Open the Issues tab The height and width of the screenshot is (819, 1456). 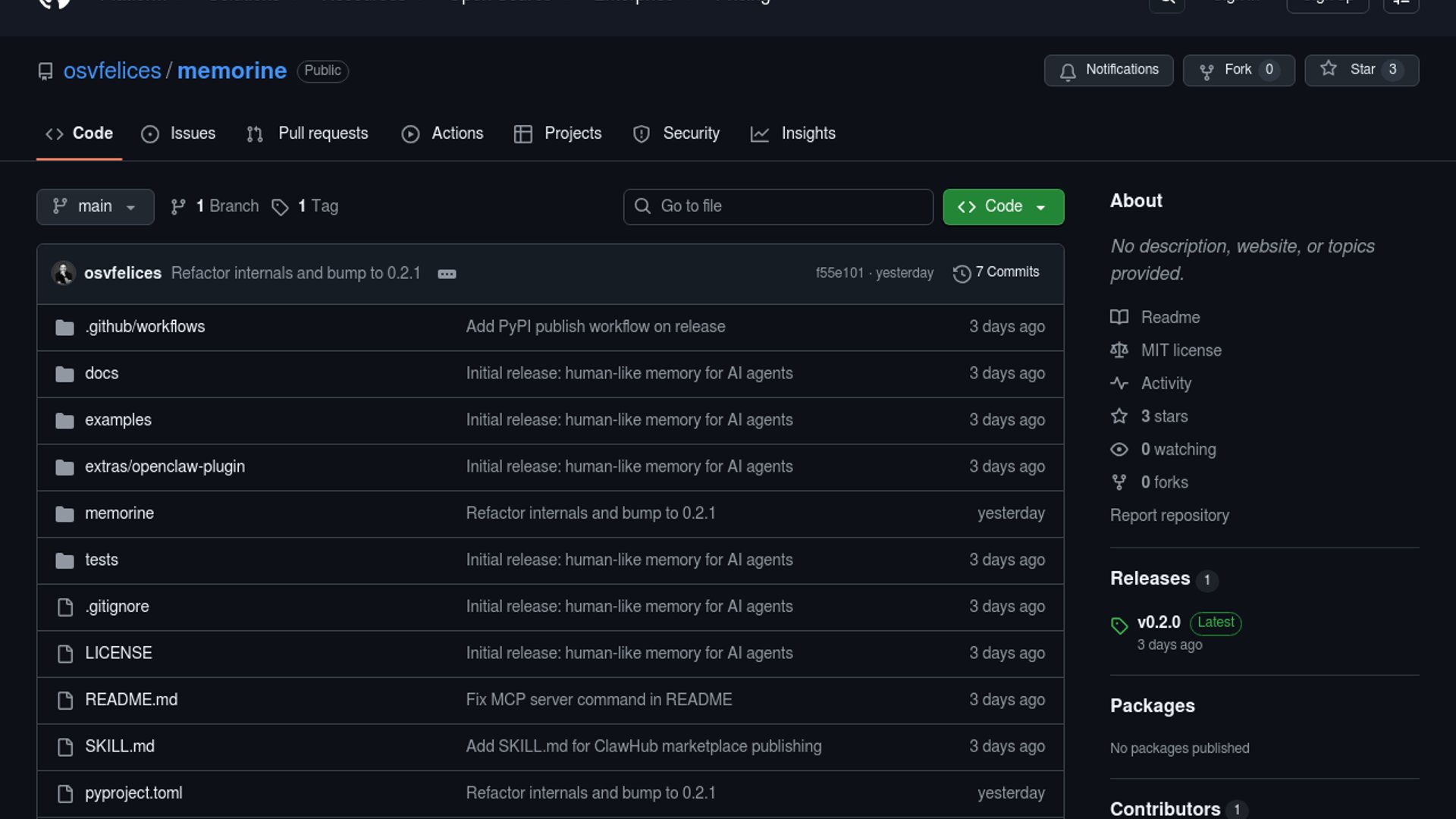click(179, 133)
